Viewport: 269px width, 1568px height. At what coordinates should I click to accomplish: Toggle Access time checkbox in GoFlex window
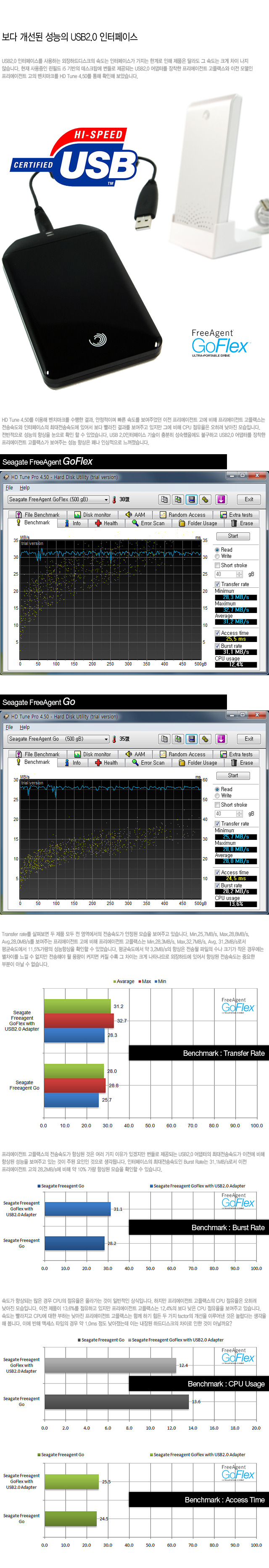217,633
